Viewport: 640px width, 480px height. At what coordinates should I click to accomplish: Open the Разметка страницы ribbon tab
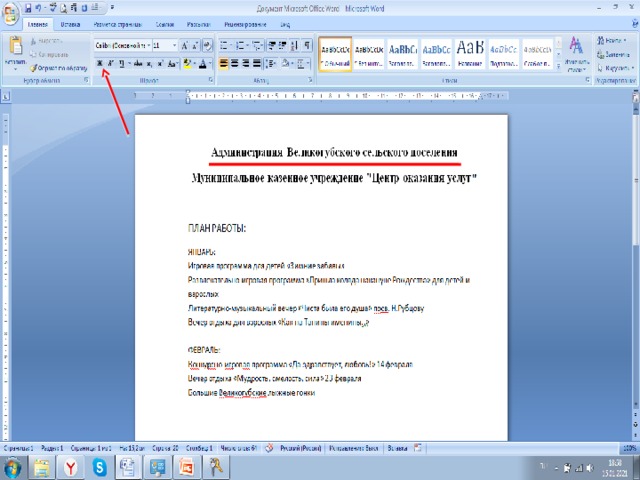(x=117, y=21)
